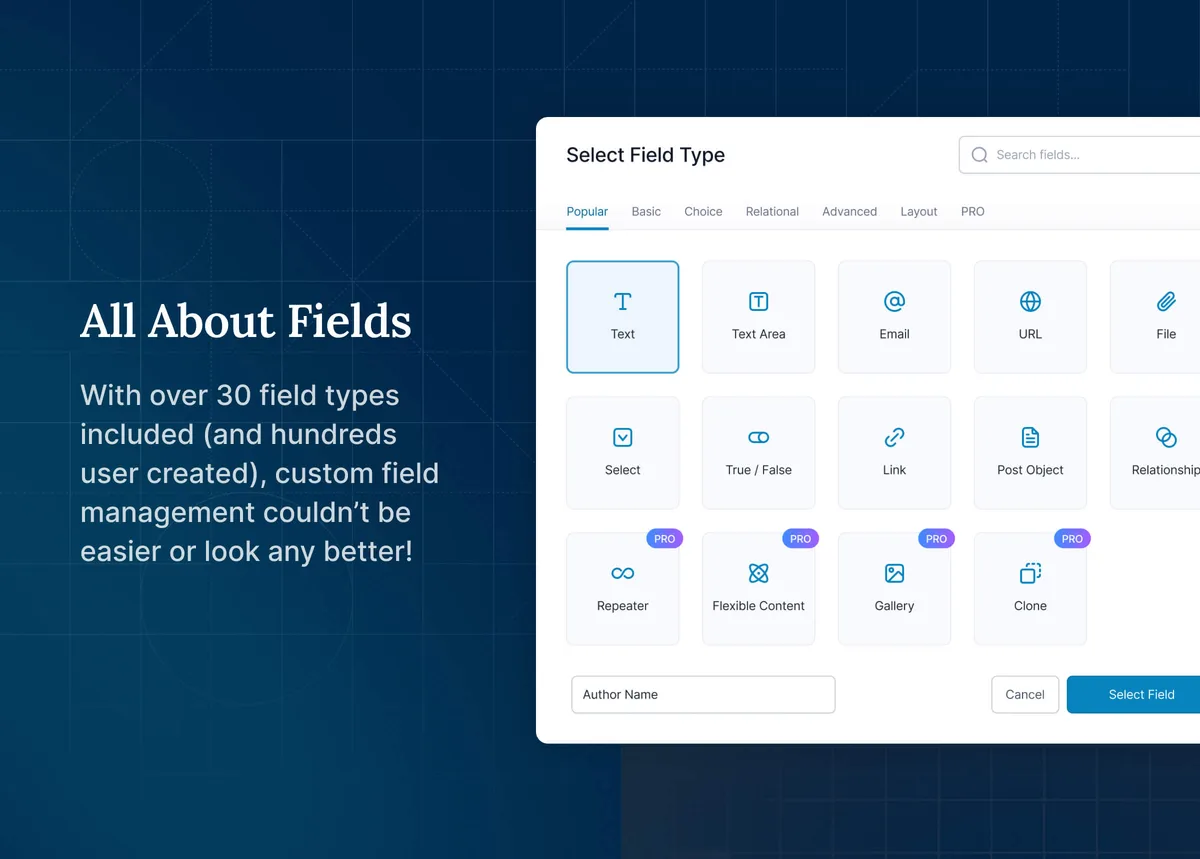The height and width of the screenshot is (859, 1200).
Task: Click the PRO badge on Clone
Action: click(1073, 539)
